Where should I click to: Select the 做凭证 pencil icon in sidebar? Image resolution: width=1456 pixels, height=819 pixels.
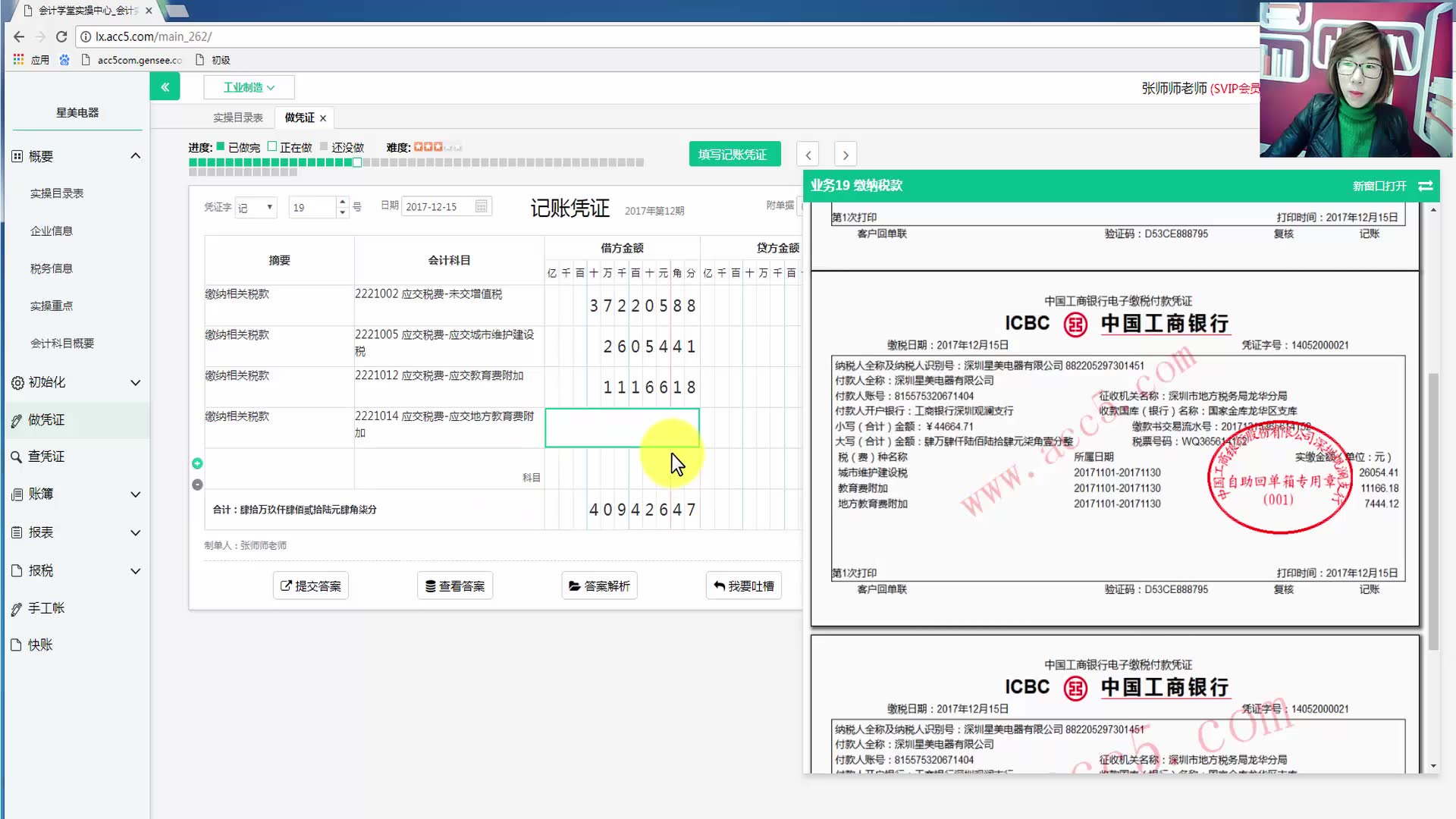click(17, 420)
